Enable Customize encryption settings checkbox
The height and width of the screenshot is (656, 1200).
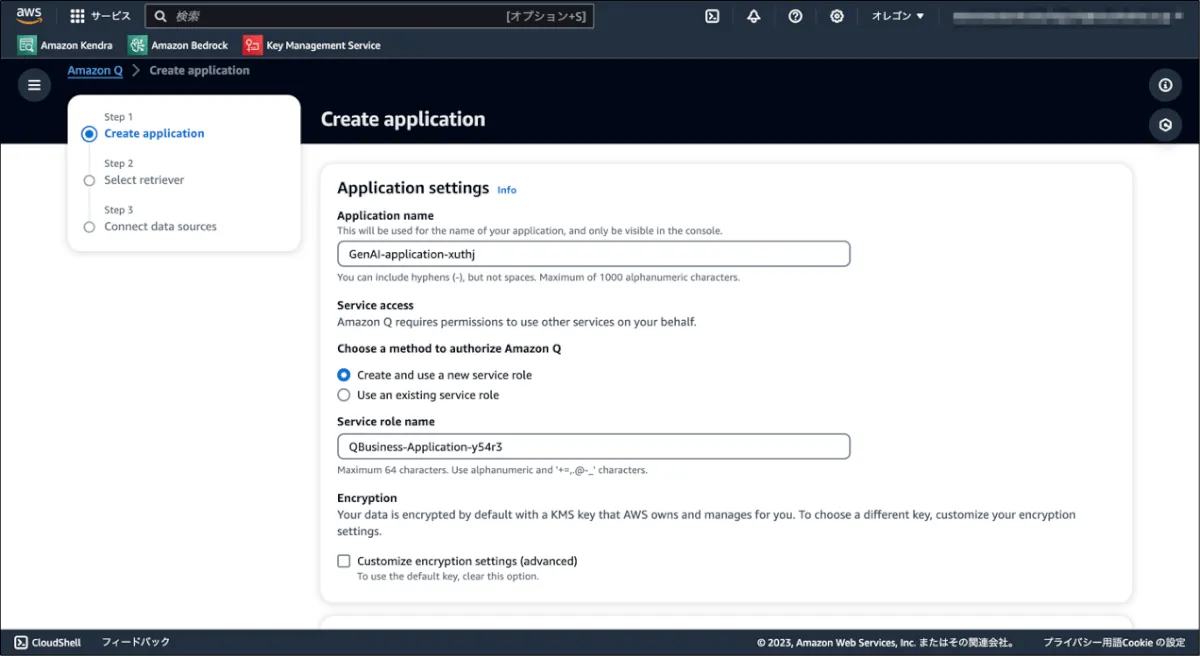(x=344, y=561)
